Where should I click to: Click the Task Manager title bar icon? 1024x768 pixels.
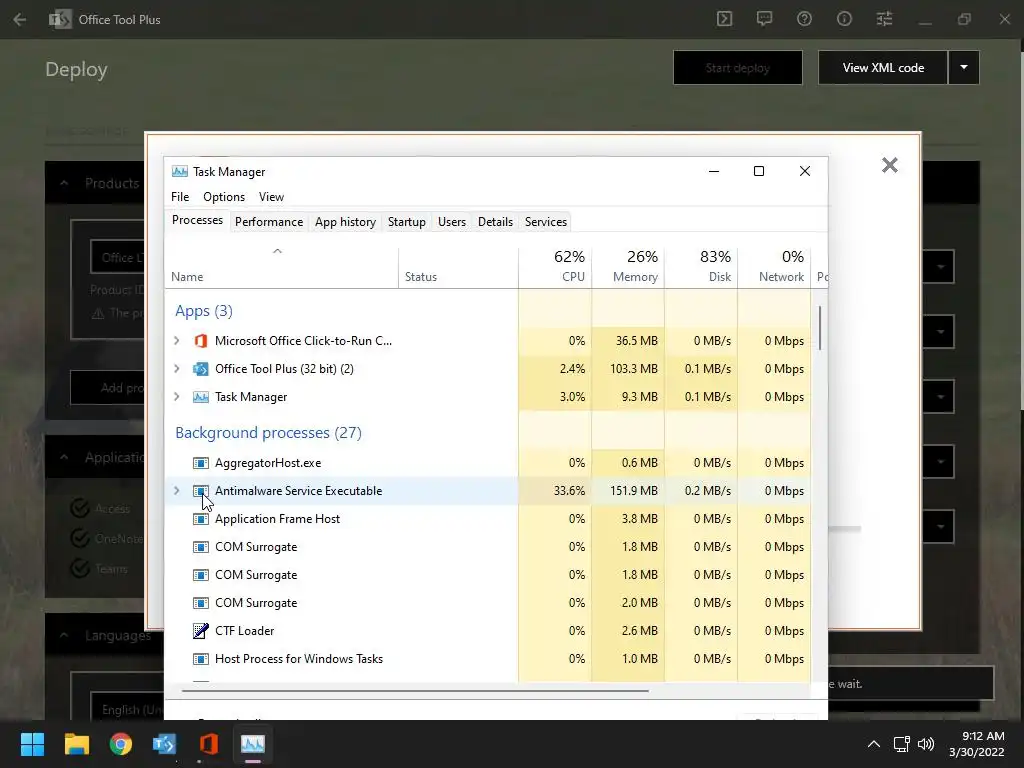pos(180,172)
